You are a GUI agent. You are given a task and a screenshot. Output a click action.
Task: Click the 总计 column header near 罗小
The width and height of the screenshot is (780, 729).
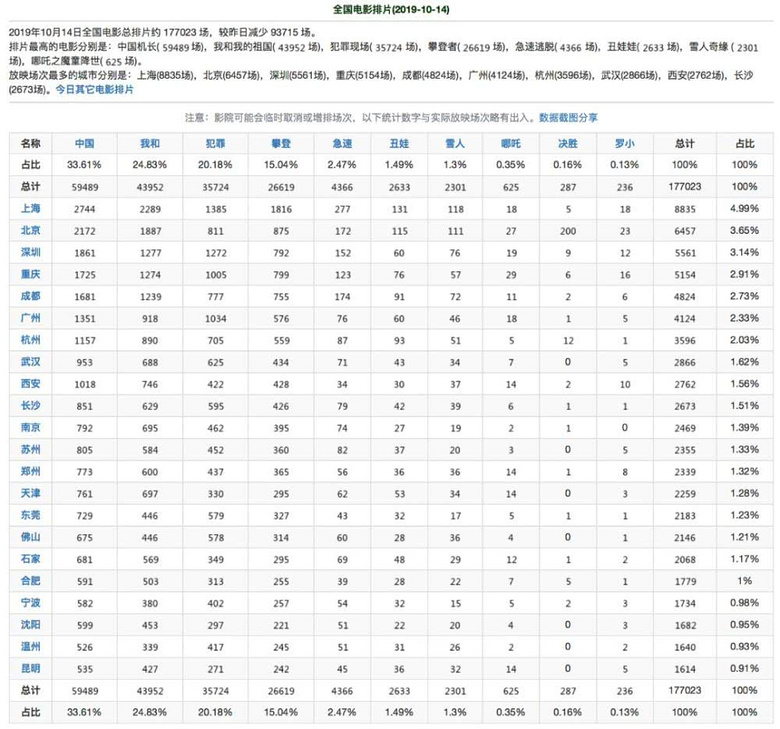(x=684, y=143)
